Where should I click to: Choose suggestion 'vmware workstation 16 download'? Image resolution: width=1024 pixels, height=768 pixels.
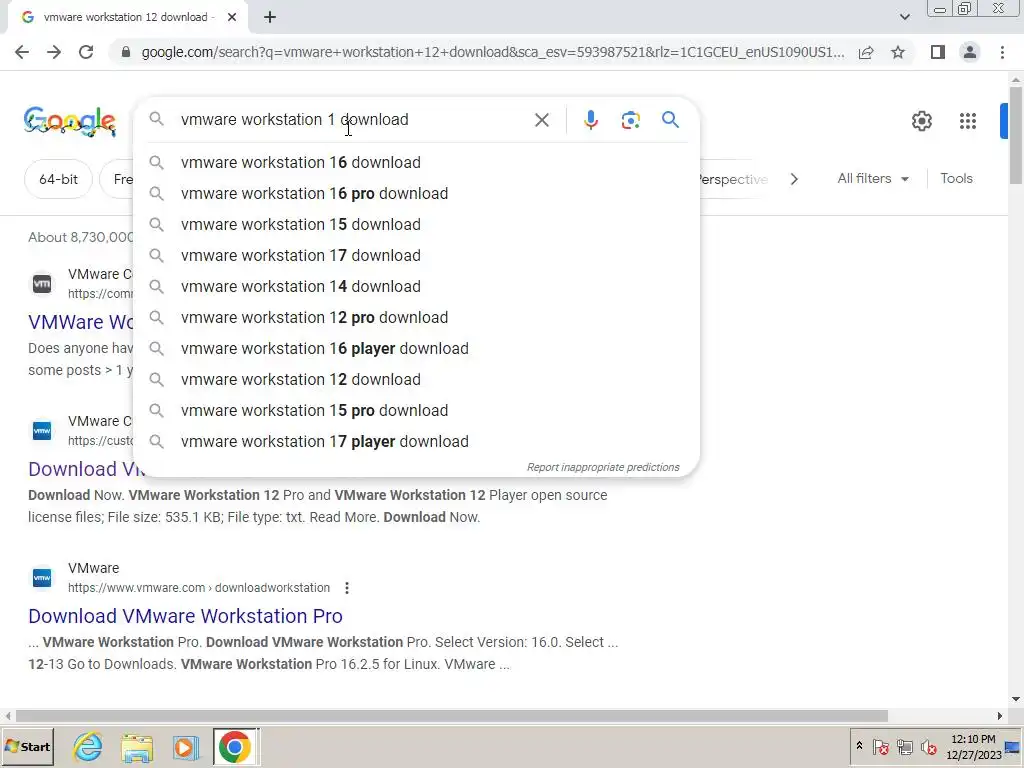(x=416, y=163)
